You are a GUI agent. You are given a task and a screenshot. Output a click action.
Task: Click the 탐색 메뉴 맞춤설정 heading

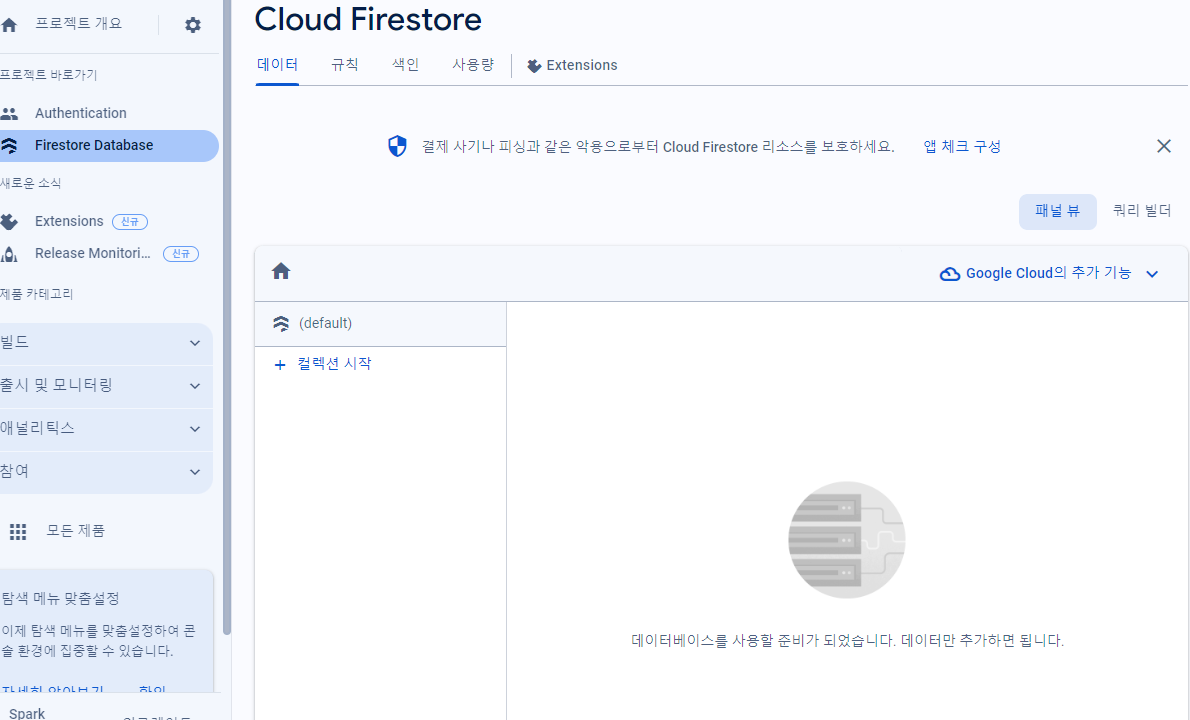(x=61, y=599)
